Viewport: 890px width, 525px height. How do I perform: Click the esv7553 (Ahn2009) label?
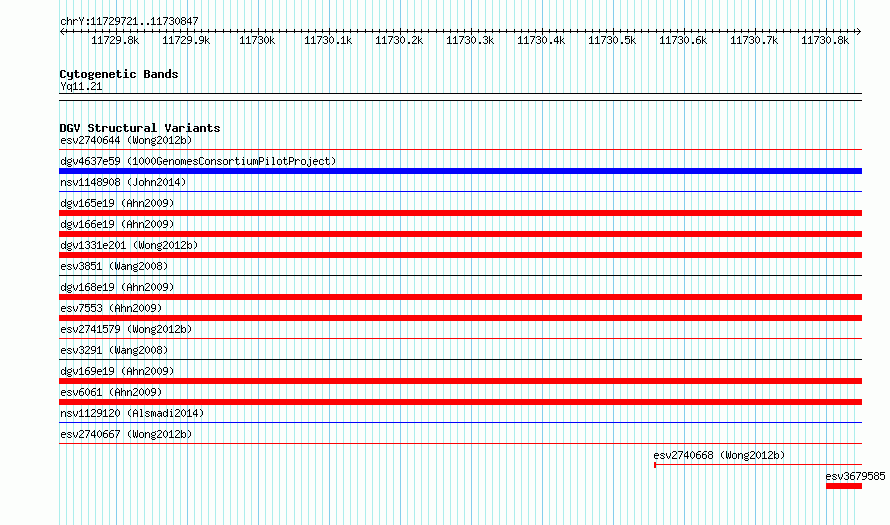pyautogui.click(x=111, y=308)
